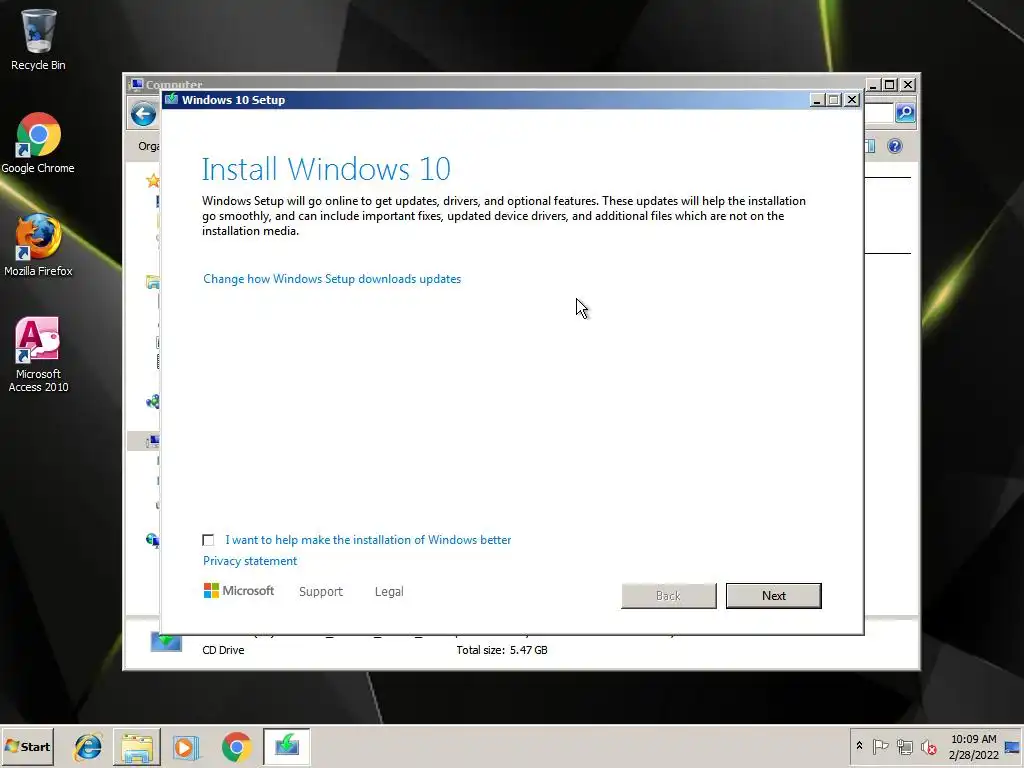
Task: Click the Show desktop tray button
Action: click(1013, 746)
